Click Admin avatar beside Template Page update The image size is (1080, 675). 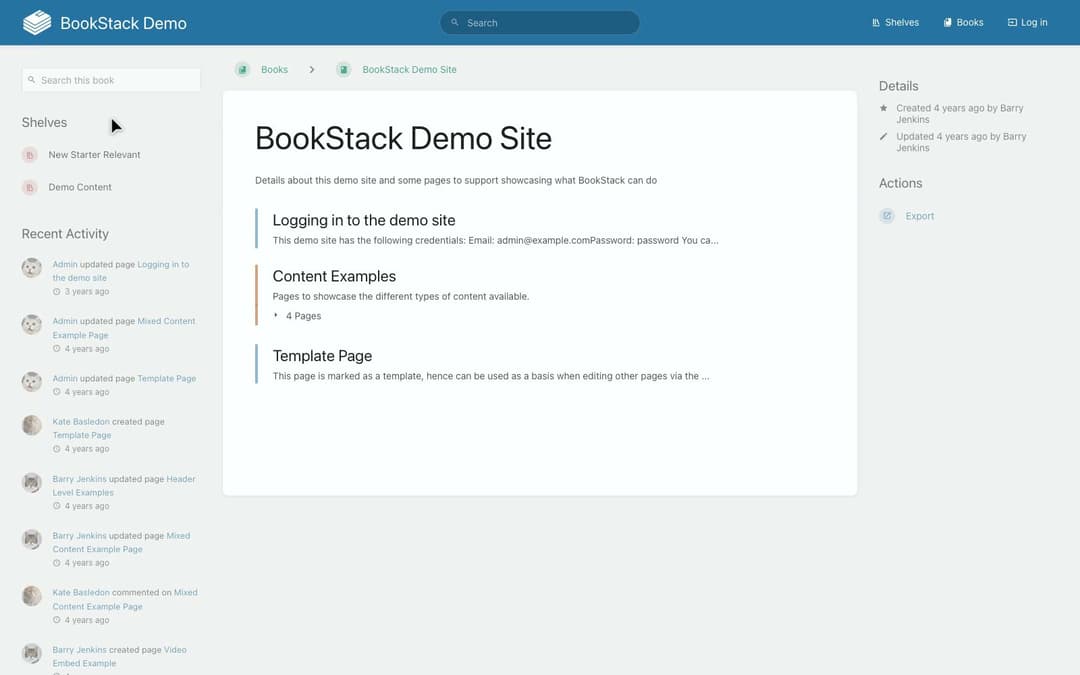point(32,382)
